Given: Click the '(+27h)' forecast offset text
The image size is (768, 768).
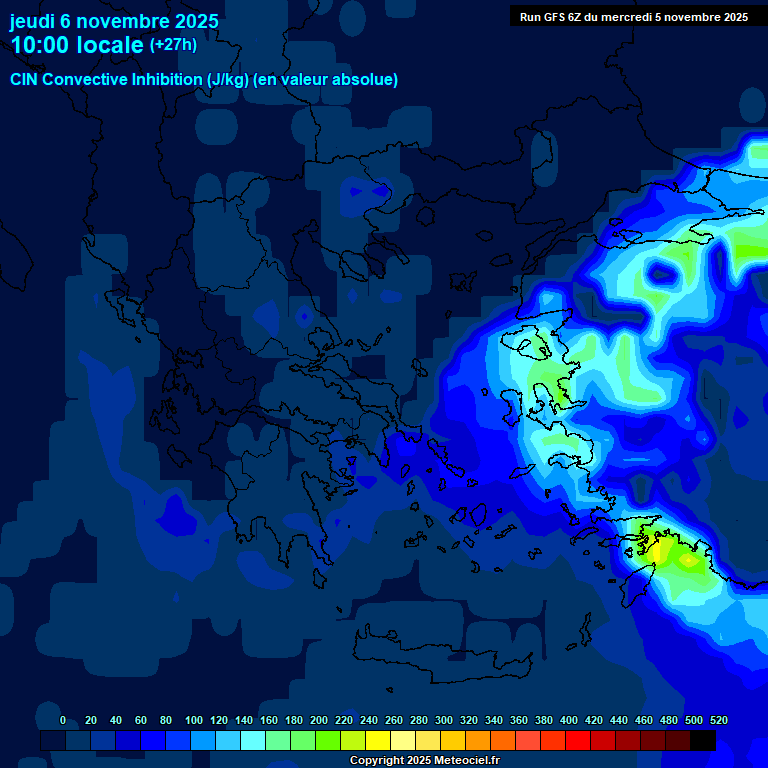Looking at the screenshot, I should coord(173,45).
